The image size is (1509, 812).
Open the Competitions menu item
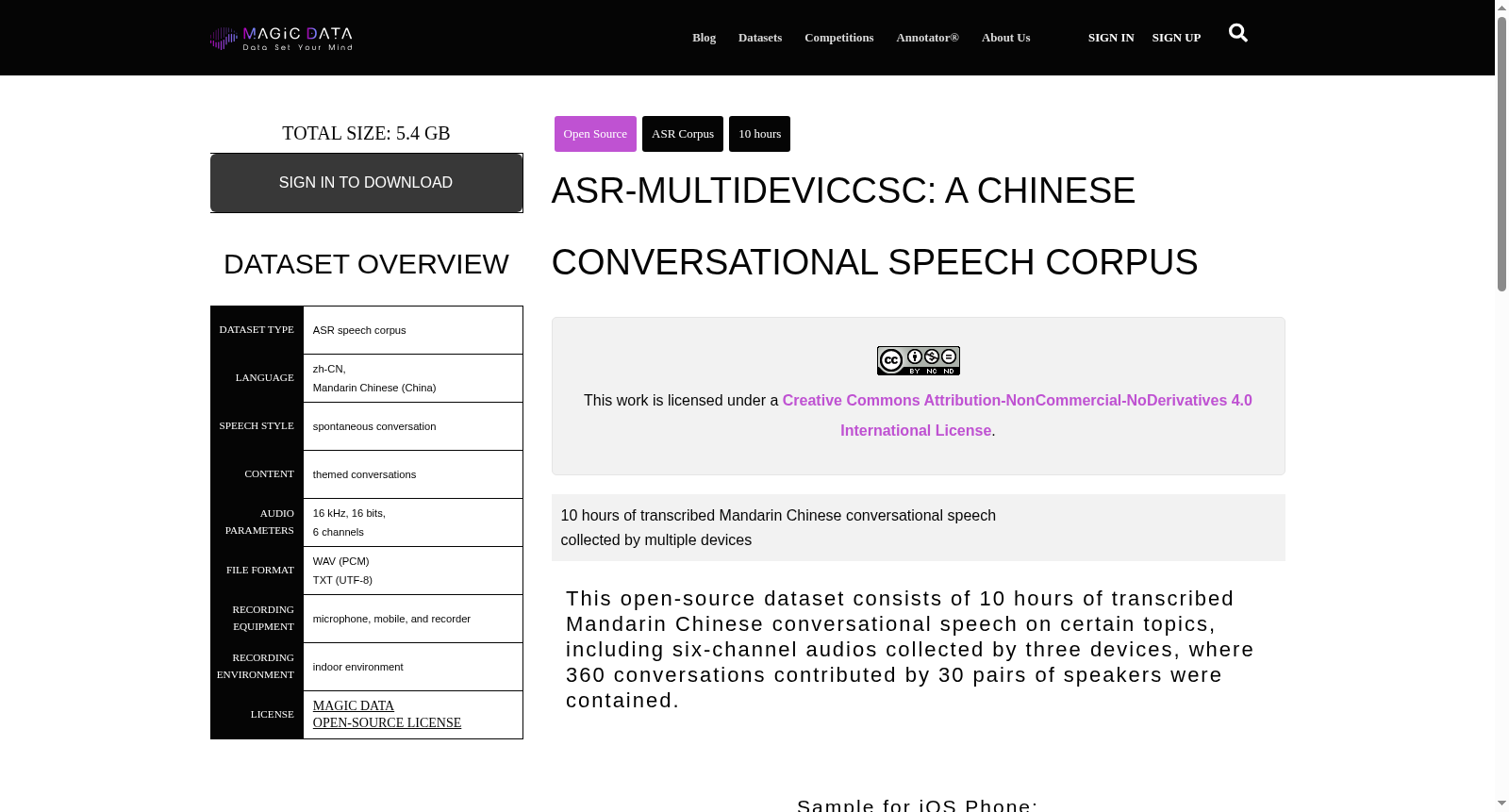[839, 38]
